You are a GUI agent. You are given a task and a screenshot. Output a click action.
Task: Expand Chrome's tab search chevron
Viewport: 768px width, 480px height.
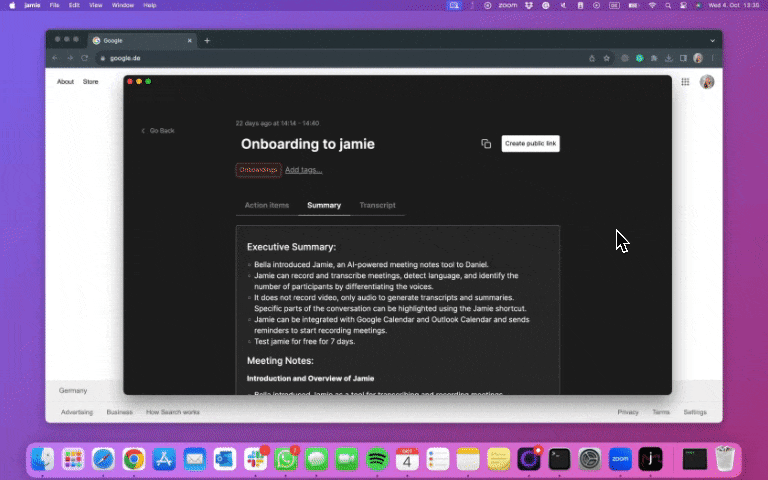tap(713, 41)
